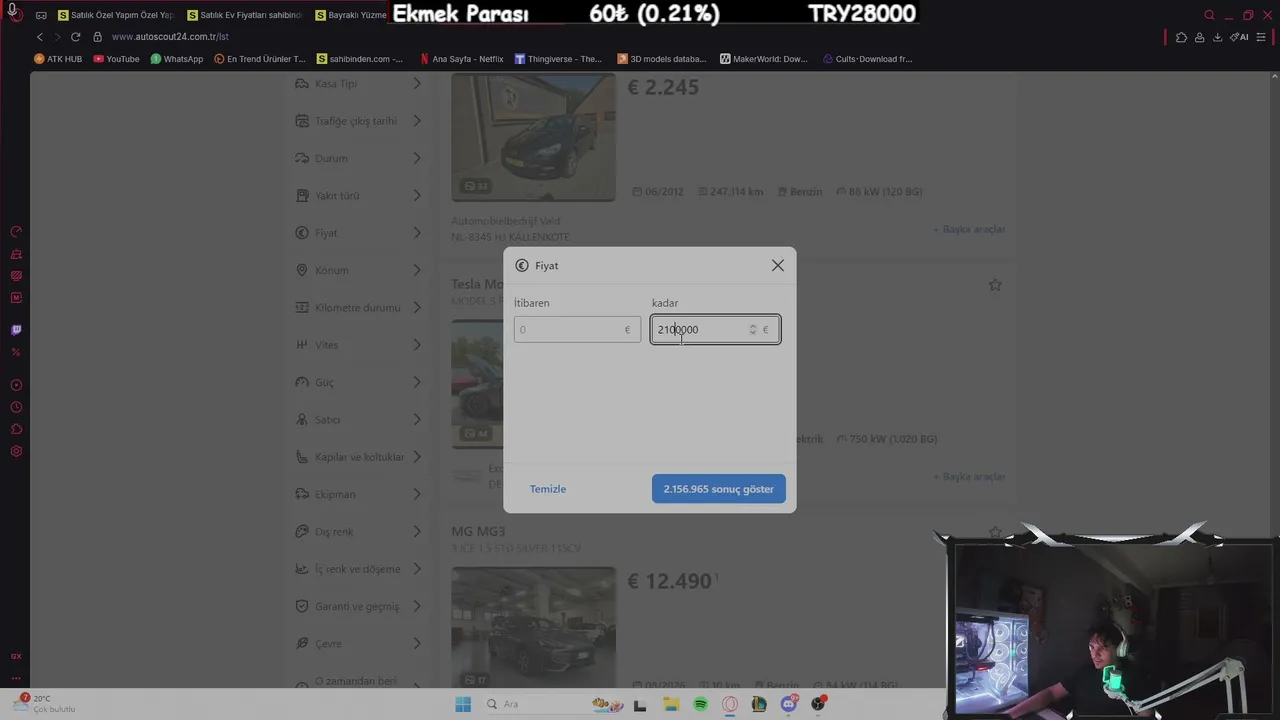This screenshot has height=720, width=1280.
Task: Open the Ekipman filter
Action: [359, 494]
